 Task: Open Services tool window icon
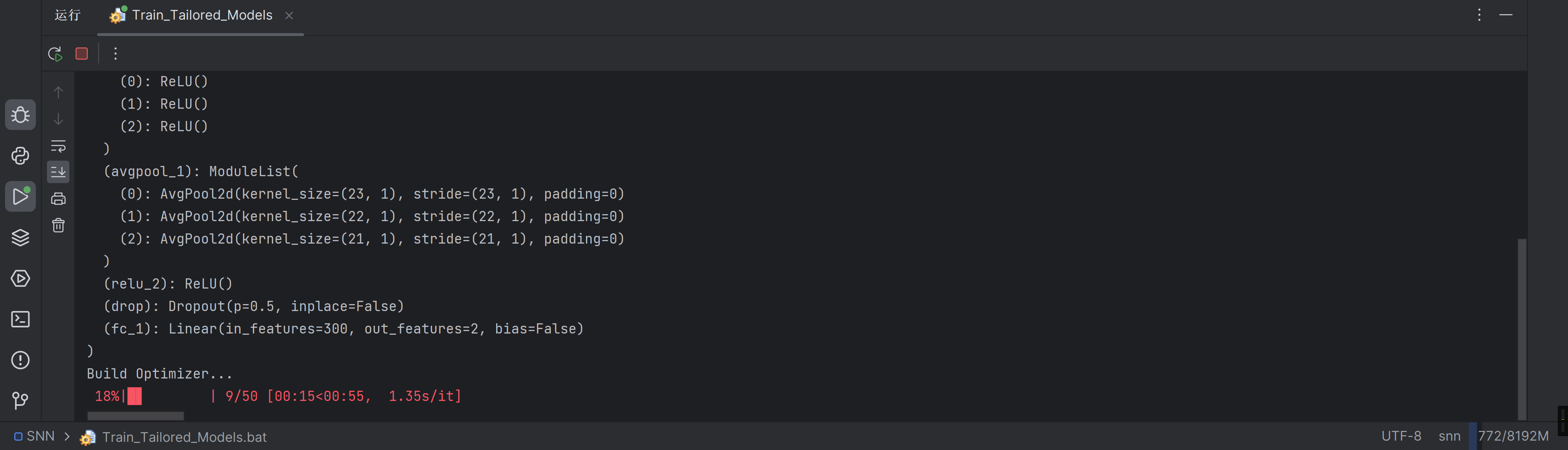tap(20, 278)
